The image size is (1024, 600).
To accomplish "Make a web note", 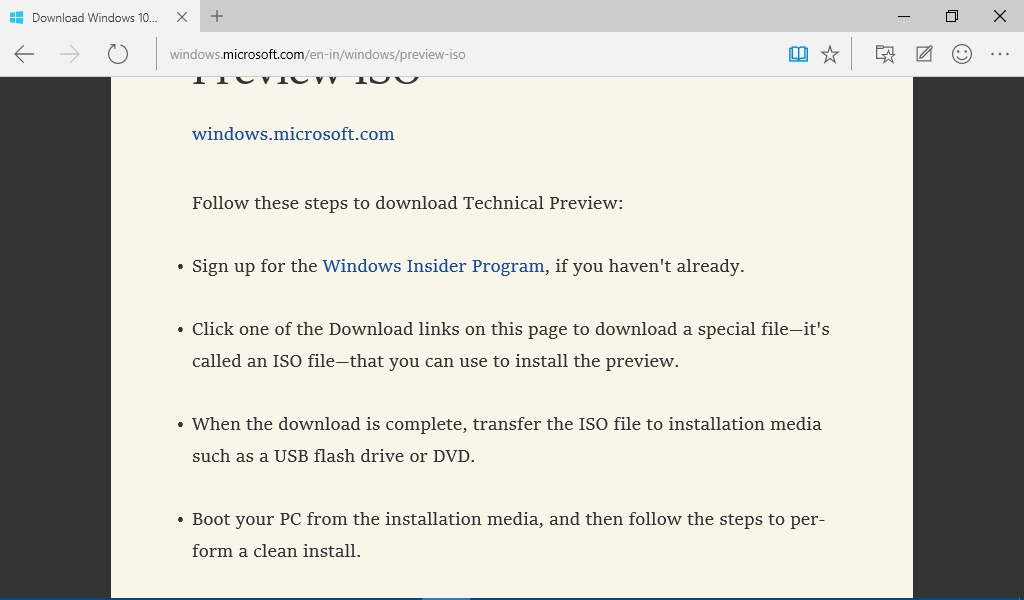I will click(x=924, y=54).
